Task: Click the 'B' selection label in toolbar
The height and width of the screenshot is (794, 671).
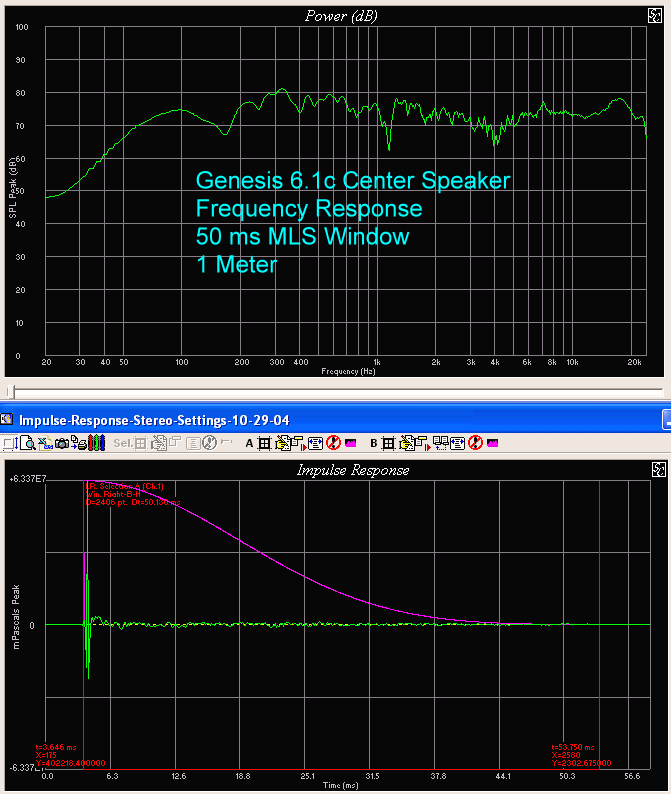Action: [x=373, y=444]
